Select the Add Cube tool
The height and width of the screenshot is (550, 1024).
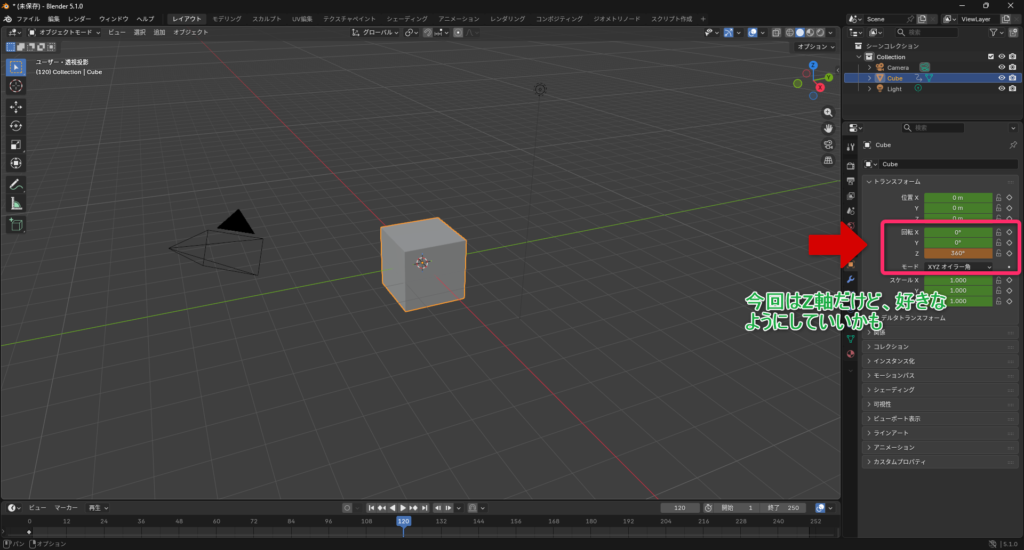click(16, 225)
